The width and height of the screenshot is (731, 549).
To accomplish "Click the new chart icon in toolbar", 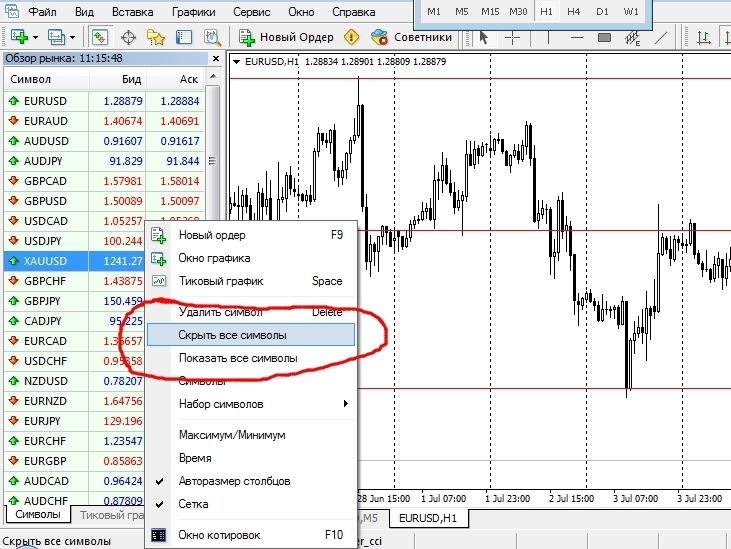I will 20,37.
